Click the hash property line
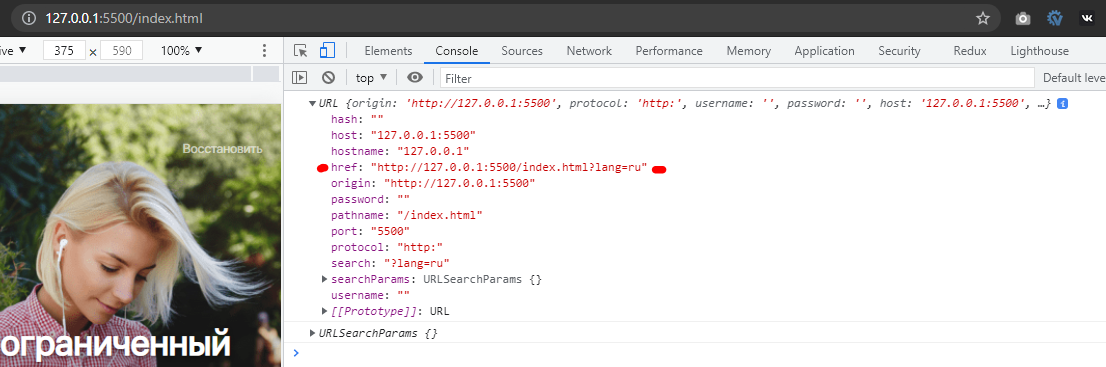1106x367 pixels. (357, 120)
